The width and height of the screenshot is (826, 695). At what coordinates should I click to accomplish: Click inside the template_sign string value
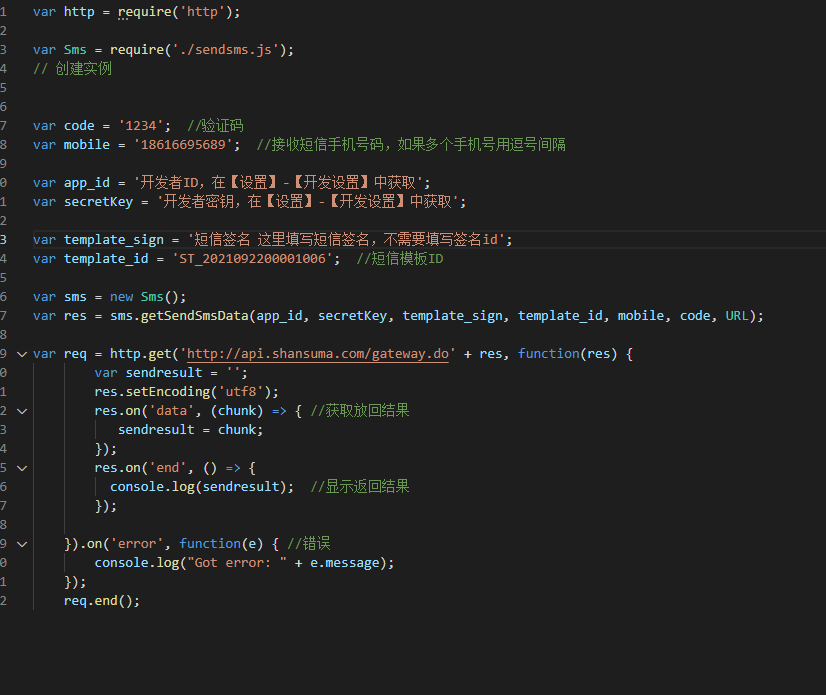point(340,240)
